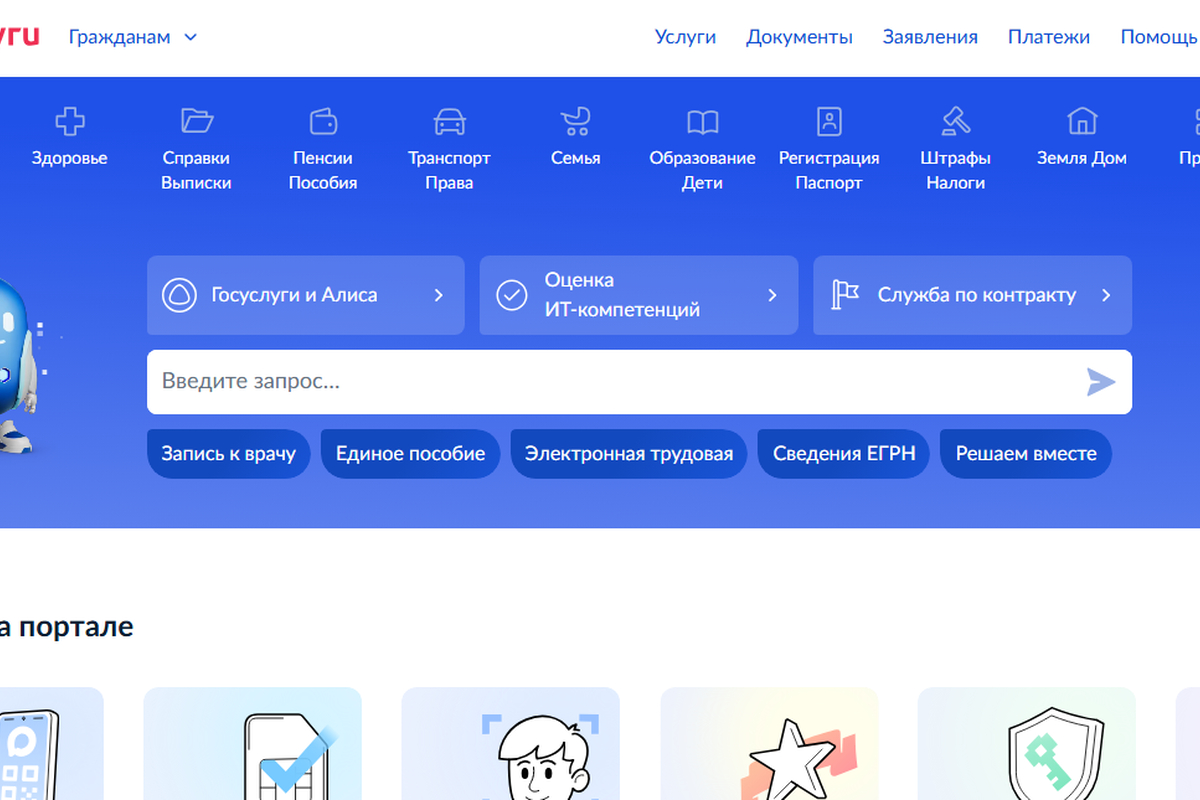Open the Штрафы Налоги gavel icon
The width and height of the screenshot is (1200, 800).
click(955, 122)
